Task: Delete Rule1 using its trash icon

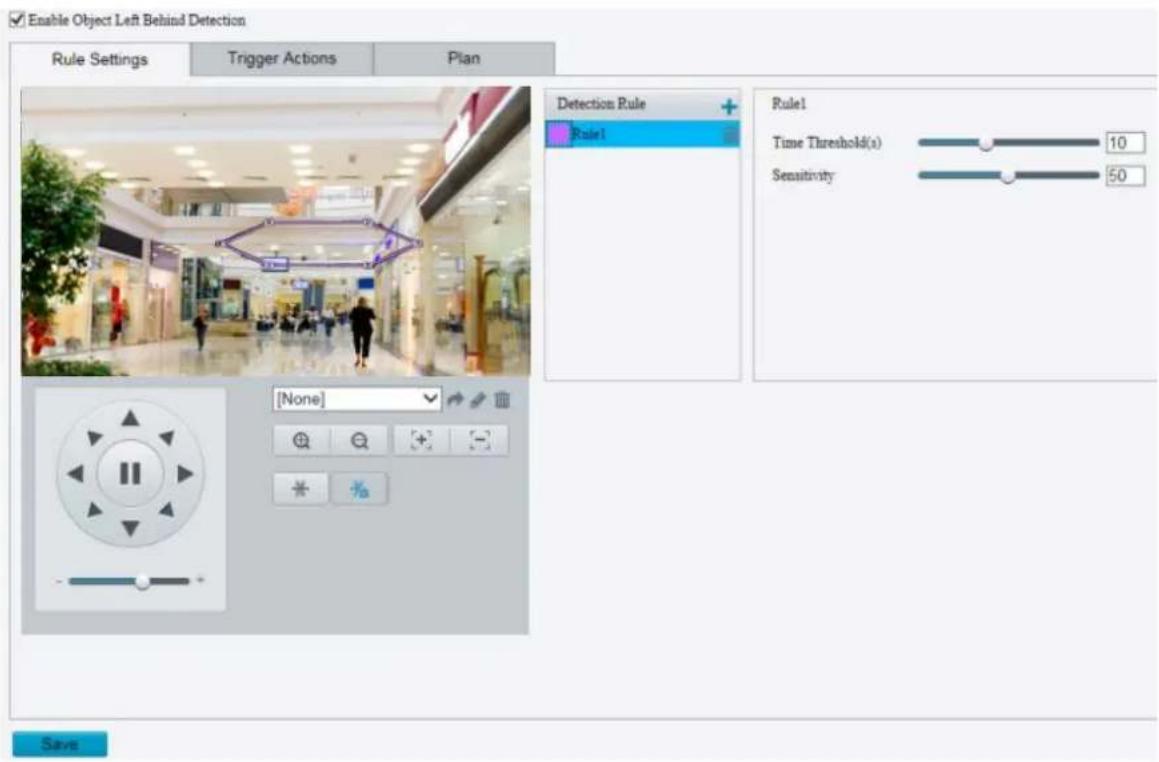Action: click(x=730, y=135)
